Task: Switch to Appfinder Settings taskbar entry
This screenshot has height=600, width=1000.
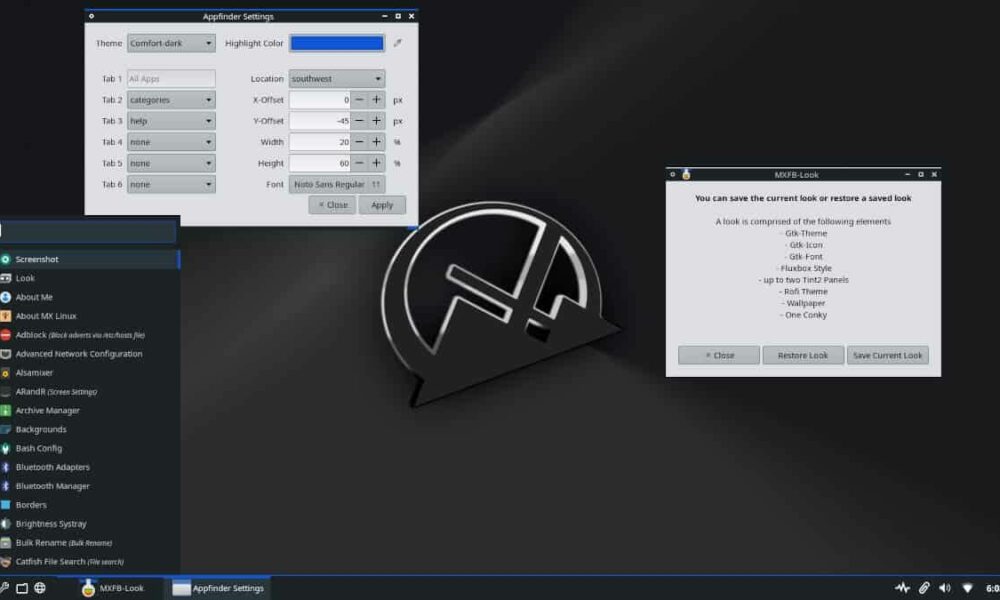Action: tap(219, 588)
